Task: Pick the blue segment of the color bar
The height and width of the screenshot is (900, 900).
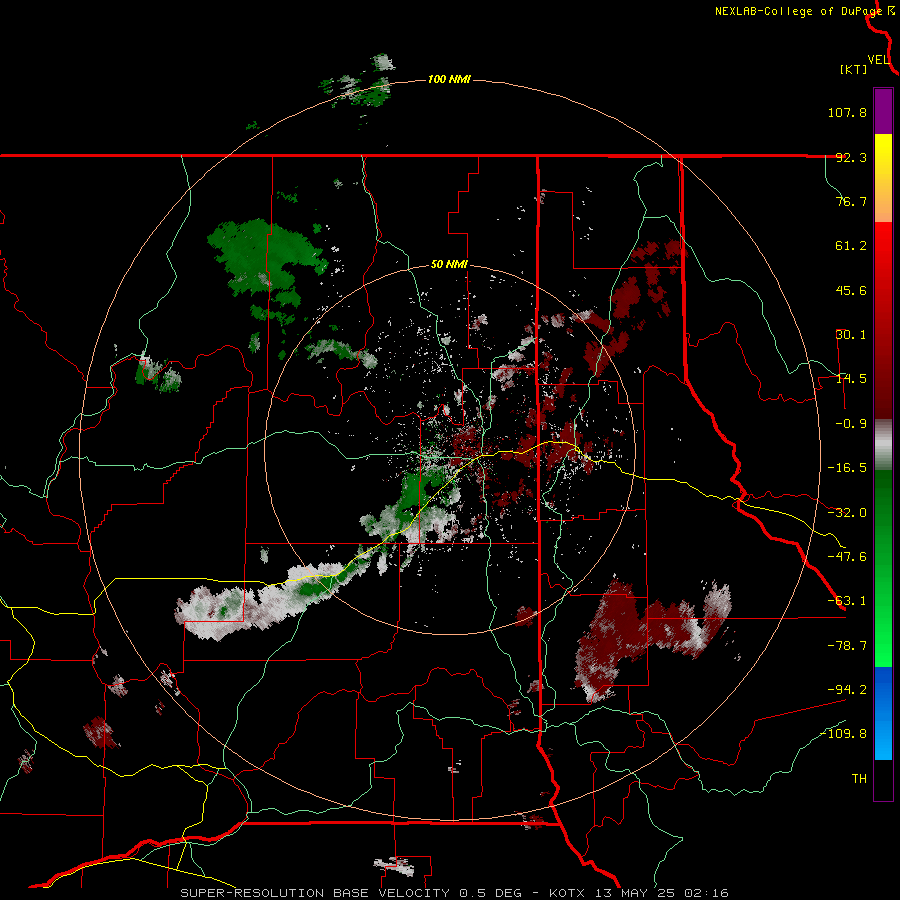Action: tap(883, 713)
